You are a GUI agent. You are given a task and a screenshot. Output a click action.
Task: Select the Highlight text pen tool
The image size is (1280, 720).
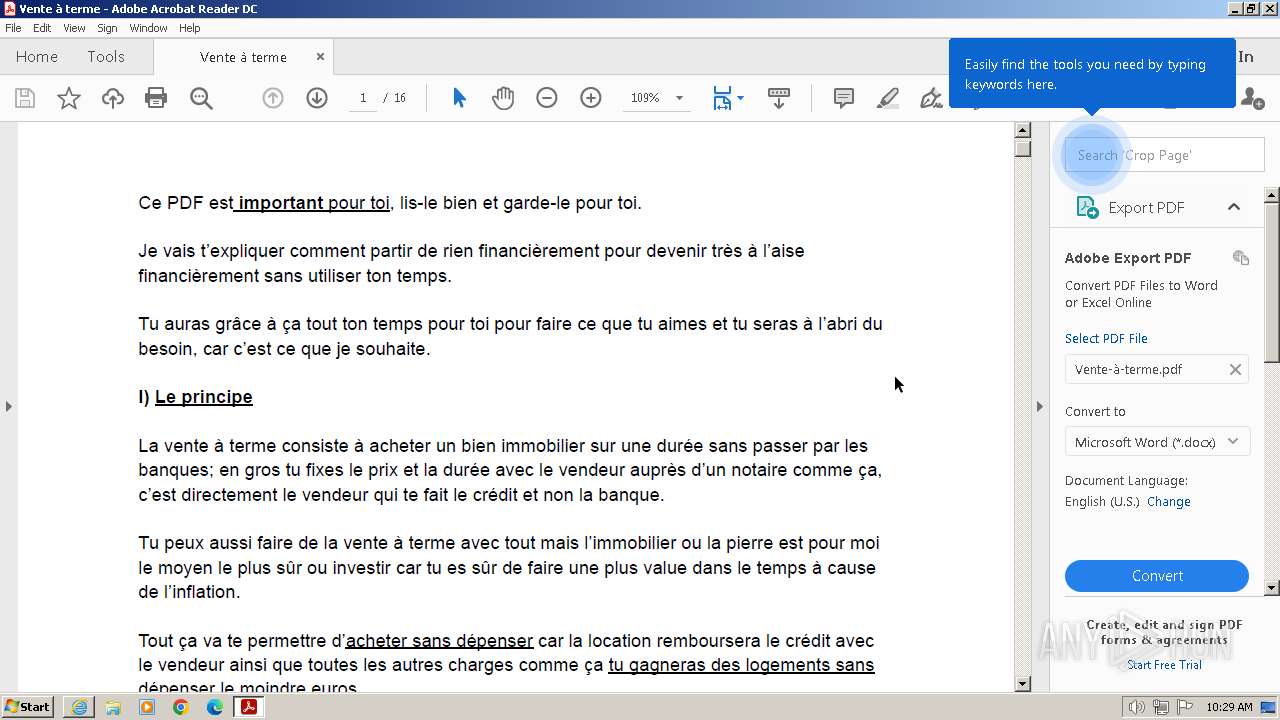pyautogui.click(x=887, y=98)
